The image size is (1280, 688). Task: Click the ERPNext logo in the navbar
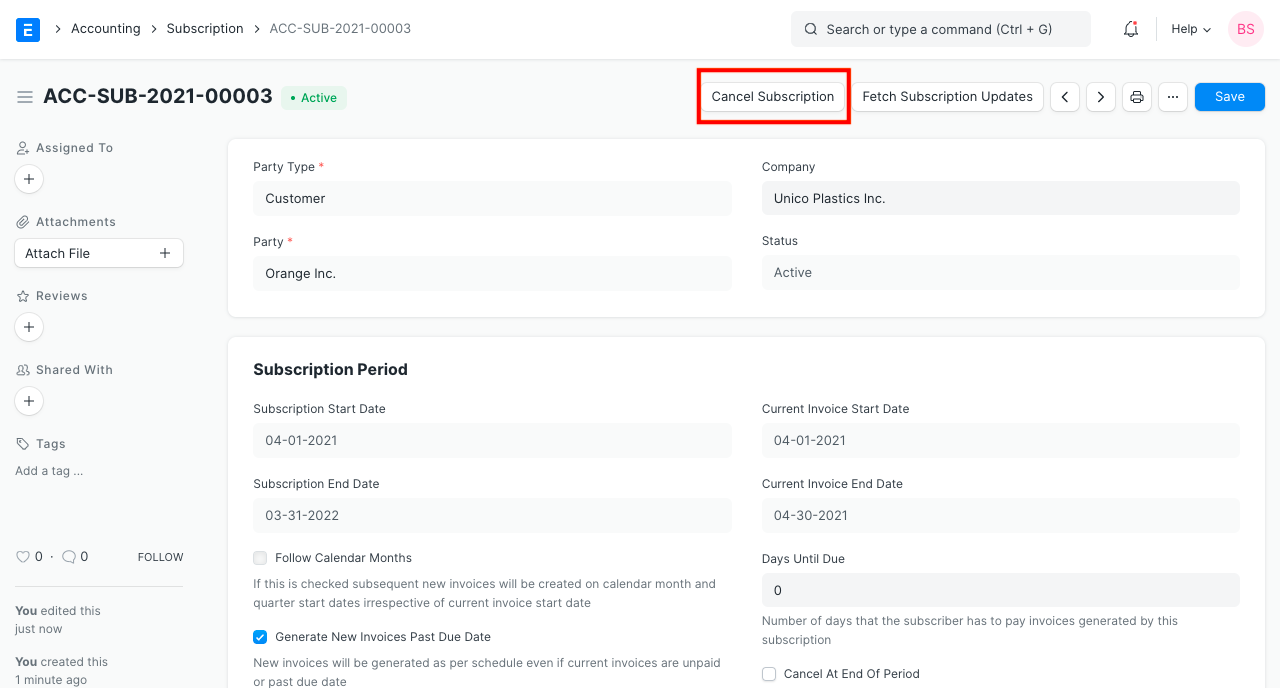coord(27,28)
